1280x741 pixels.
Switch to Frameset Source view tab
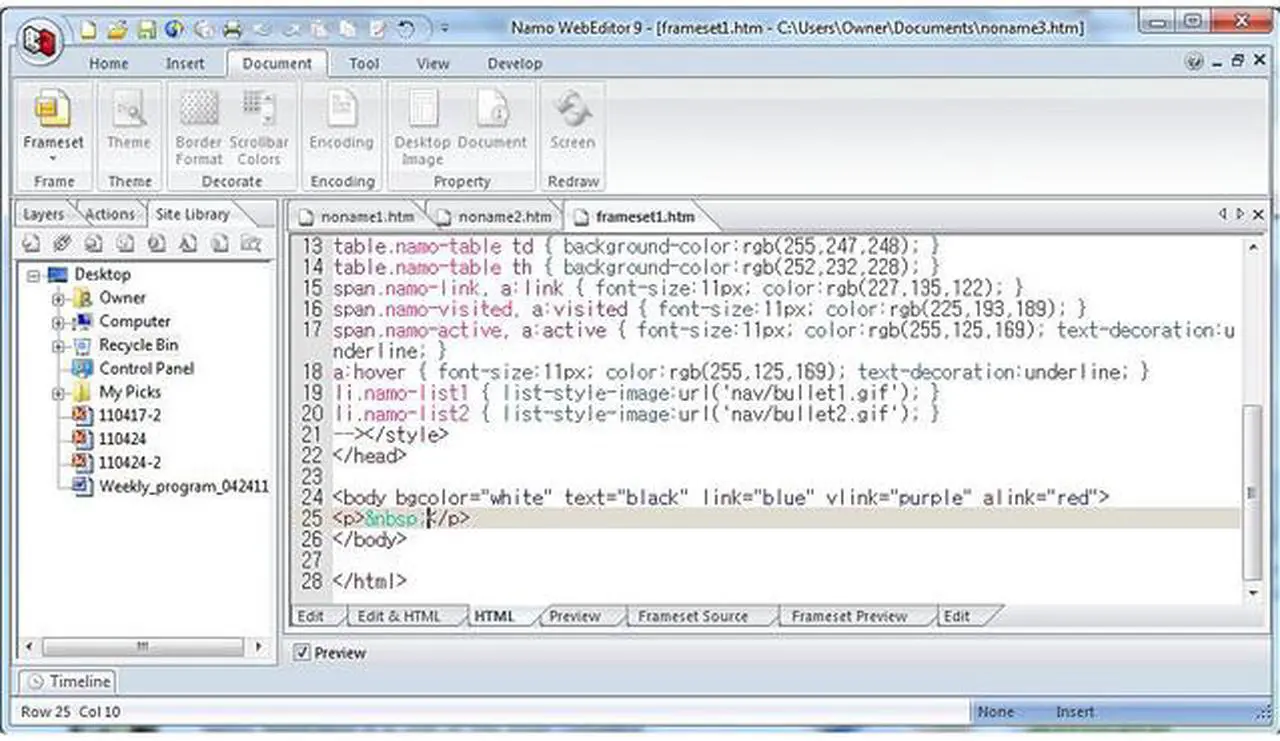pos(693,616)
